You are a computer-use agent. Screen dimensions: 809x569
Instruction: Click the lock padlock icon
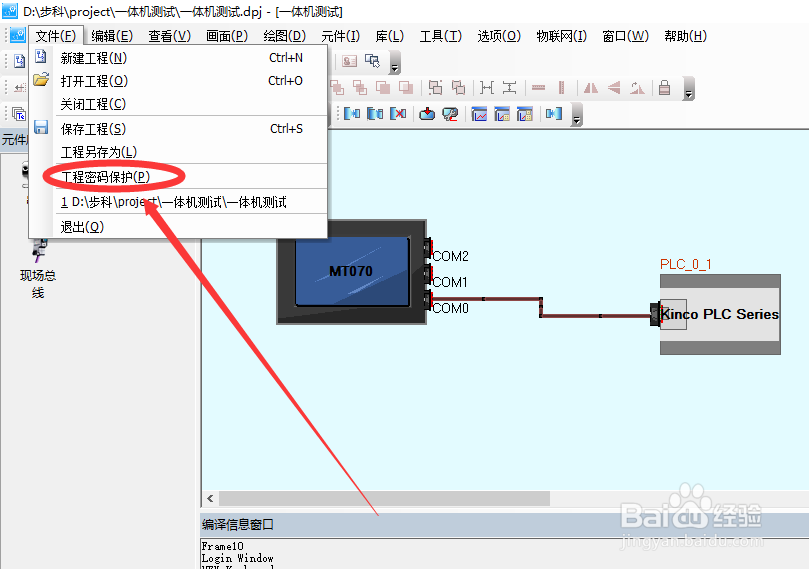[x=665, y=88]
